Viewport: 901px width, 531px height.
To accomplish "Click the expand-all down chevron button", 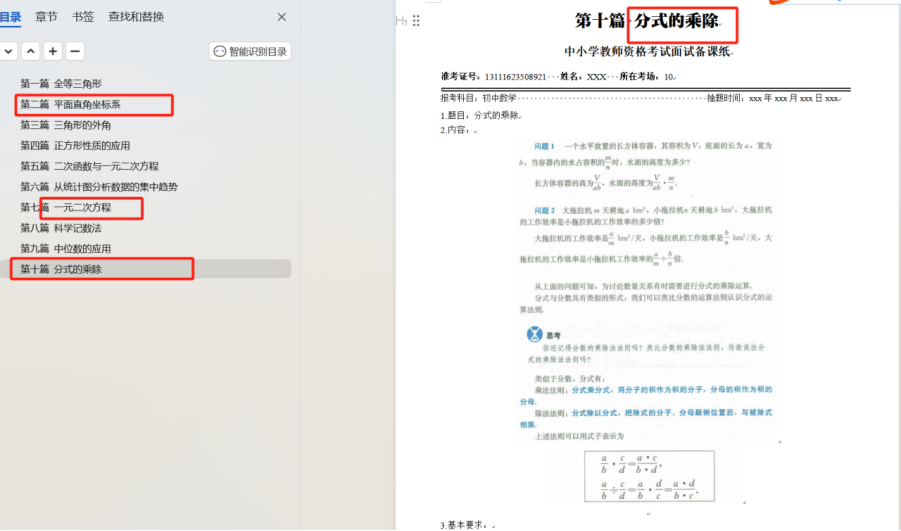I will 8,51.
